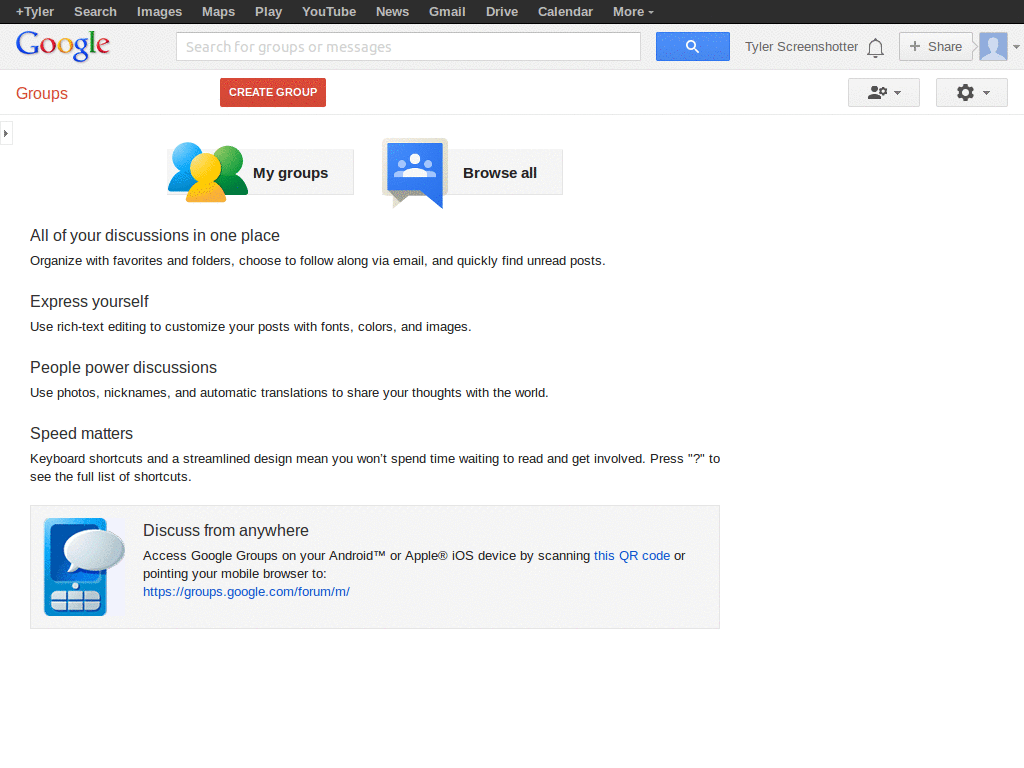This screenshot has width=1024, height=768.
Task: Open Gmail from the top bar
Action: click(447, 12)
